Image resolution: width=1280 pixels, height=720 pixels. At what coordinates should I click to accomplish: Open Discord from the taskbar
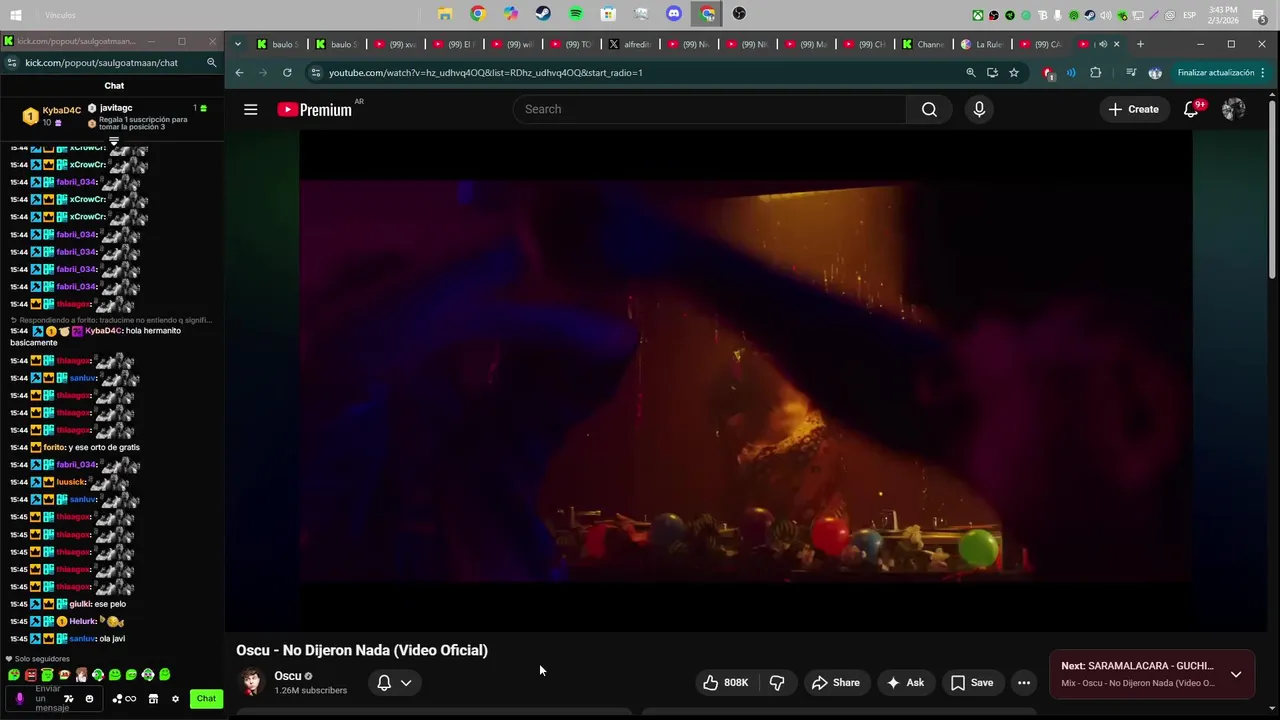pos(674,14)
